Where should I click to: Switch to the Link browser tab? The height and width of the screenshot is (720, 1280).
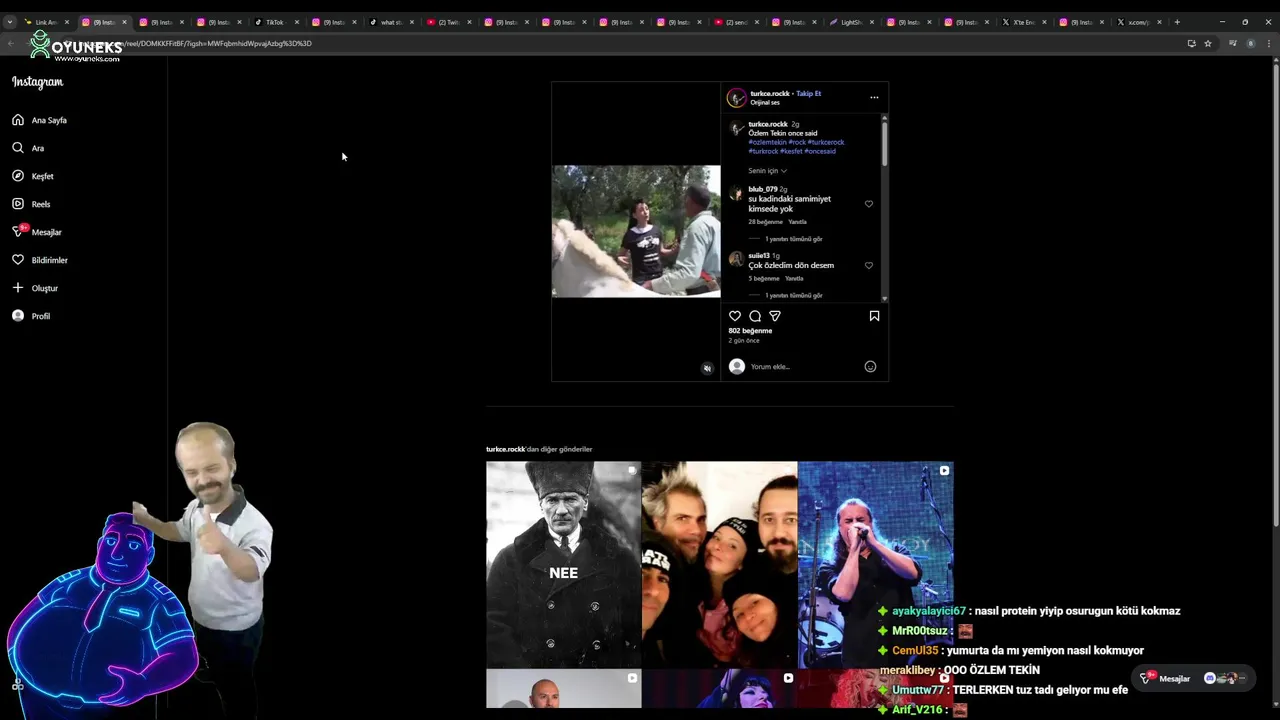(x=45, y=22)
